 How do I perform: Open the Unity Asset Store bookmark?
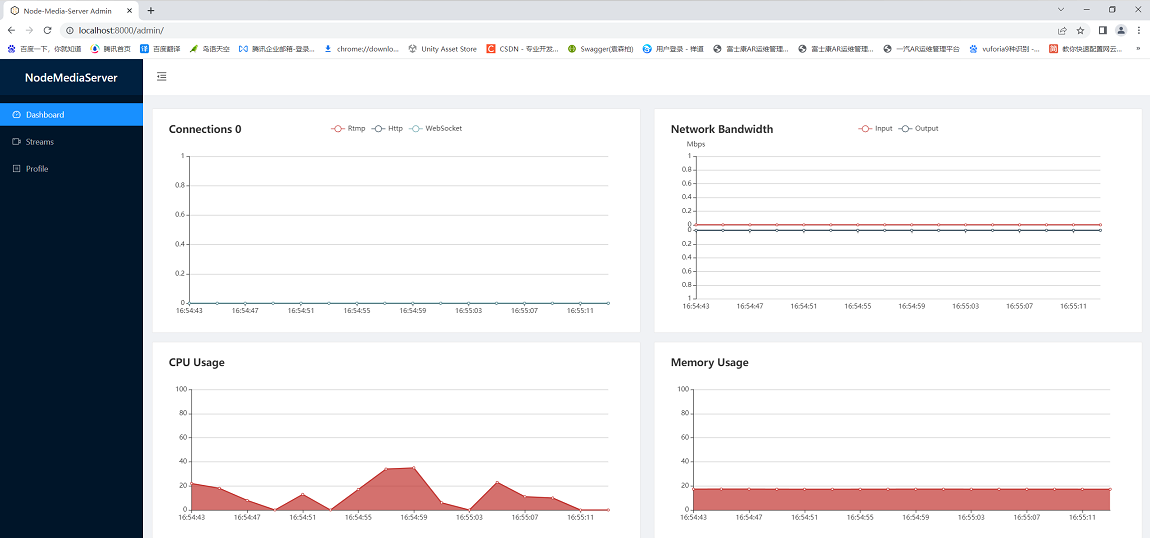pyautogui.click(x=443, y=48)
